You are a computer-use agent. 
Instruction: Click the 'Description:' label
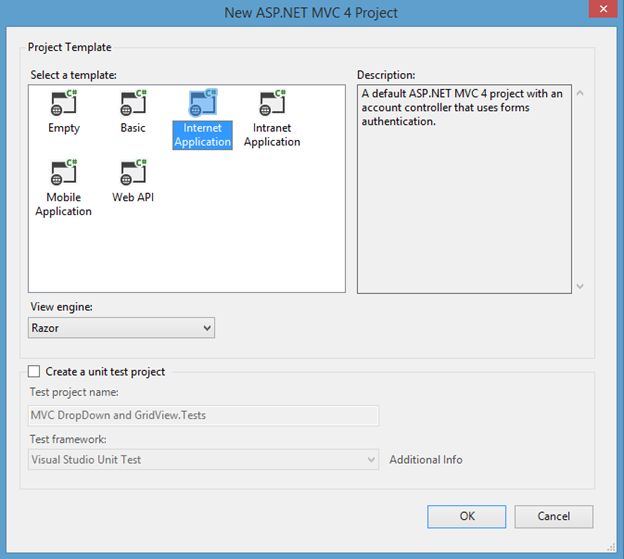point(386,75)
